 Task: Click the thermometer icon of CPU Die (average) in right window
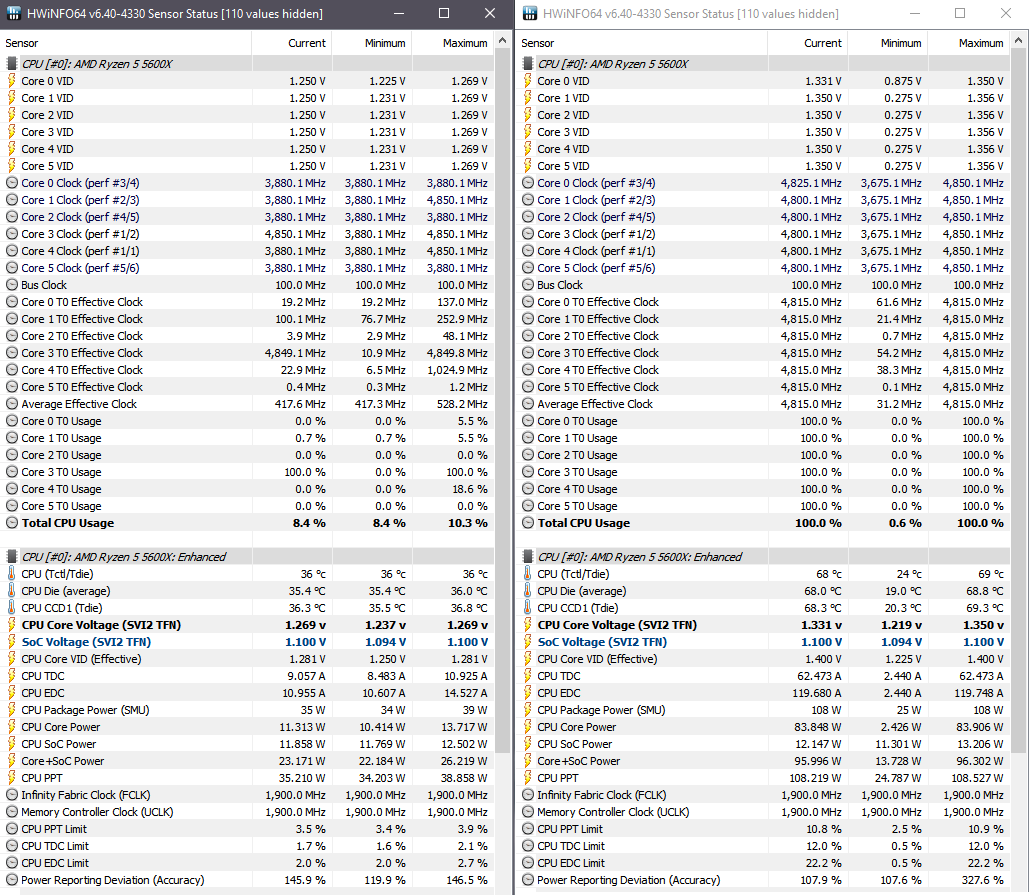click(528, 591)
